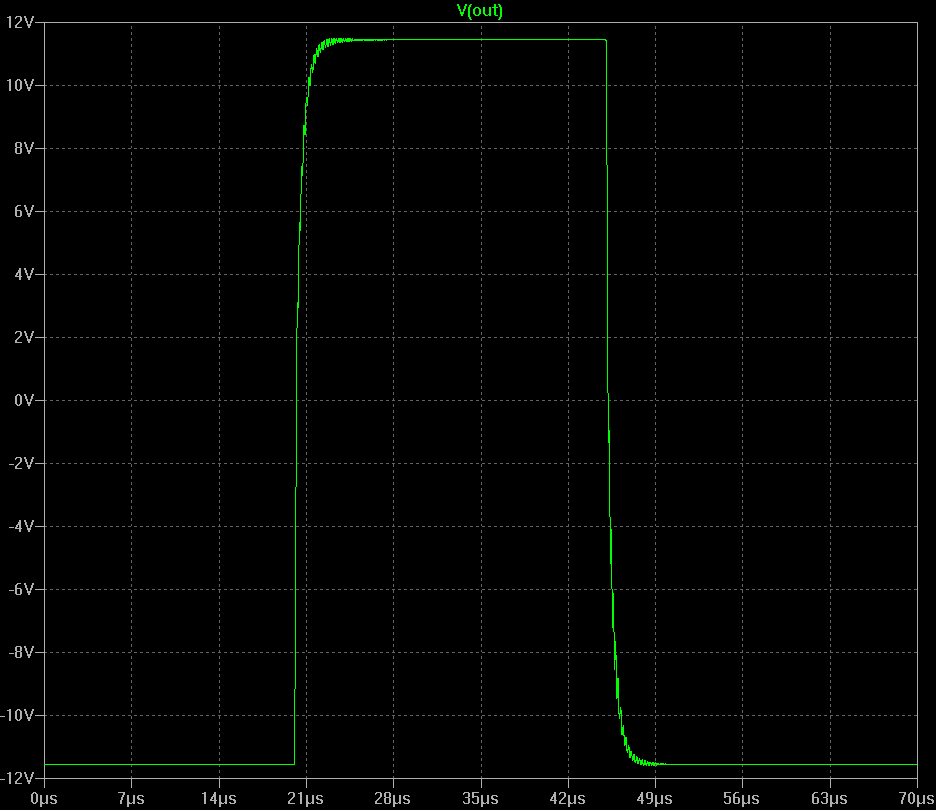Click the 49µs time axis label

coord(655,799)
